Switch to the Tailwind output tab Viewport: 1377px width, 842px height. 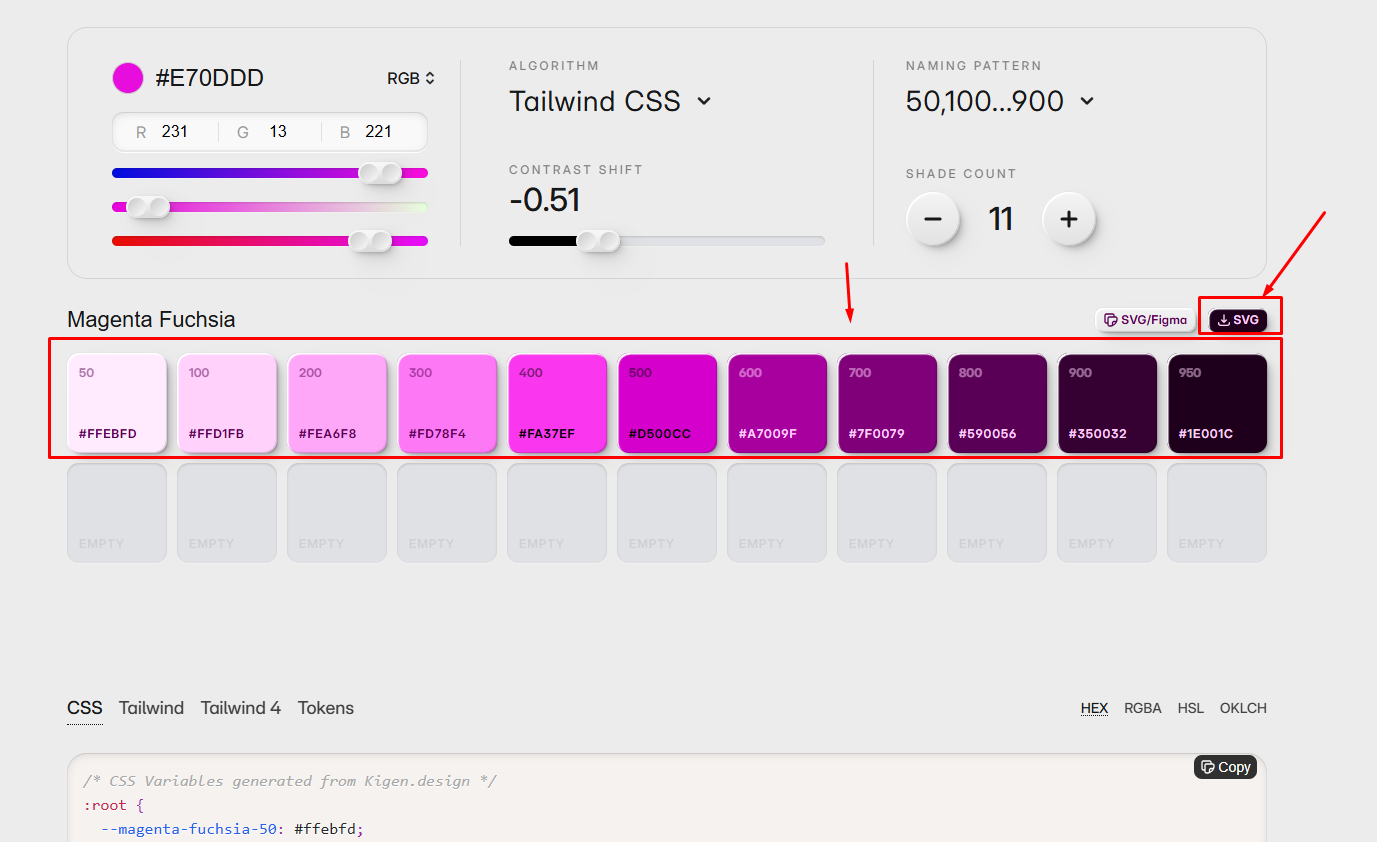click(x=151, y=708)
